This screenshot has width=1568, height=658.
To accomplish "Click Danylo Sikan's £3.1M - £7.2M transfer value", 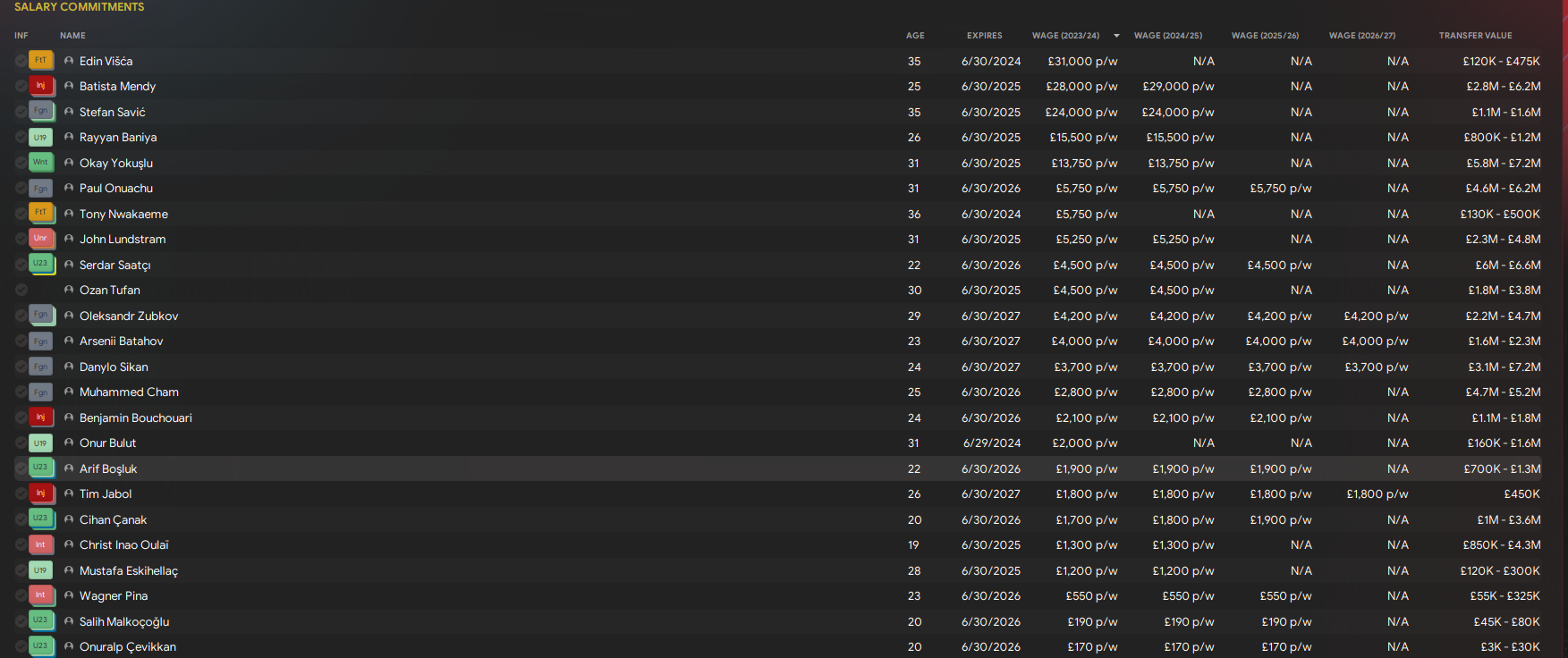I will coord(1504,367).
